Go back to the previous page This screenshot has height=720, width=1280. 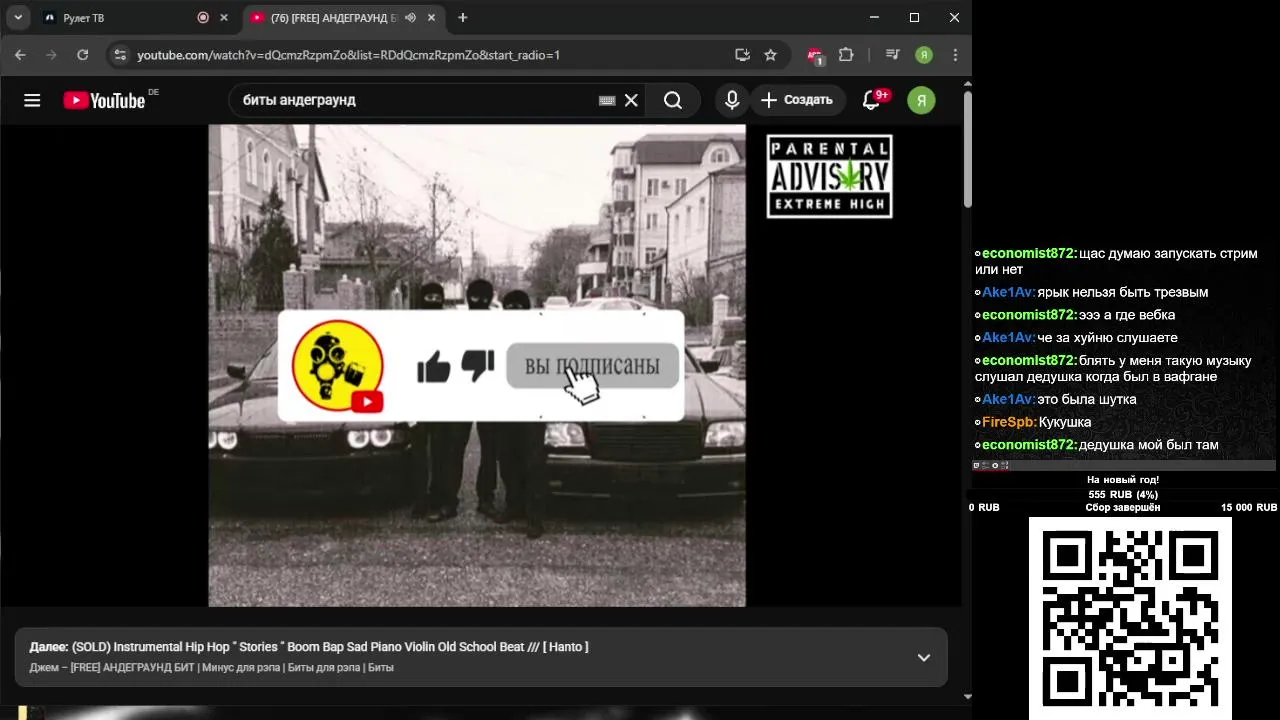20,55
